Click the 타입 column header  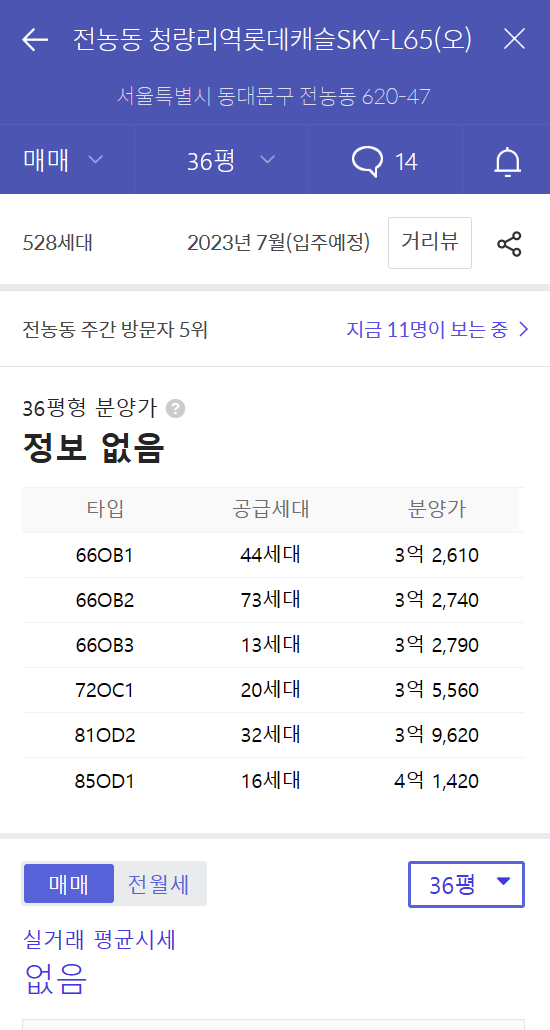(105, 510)
